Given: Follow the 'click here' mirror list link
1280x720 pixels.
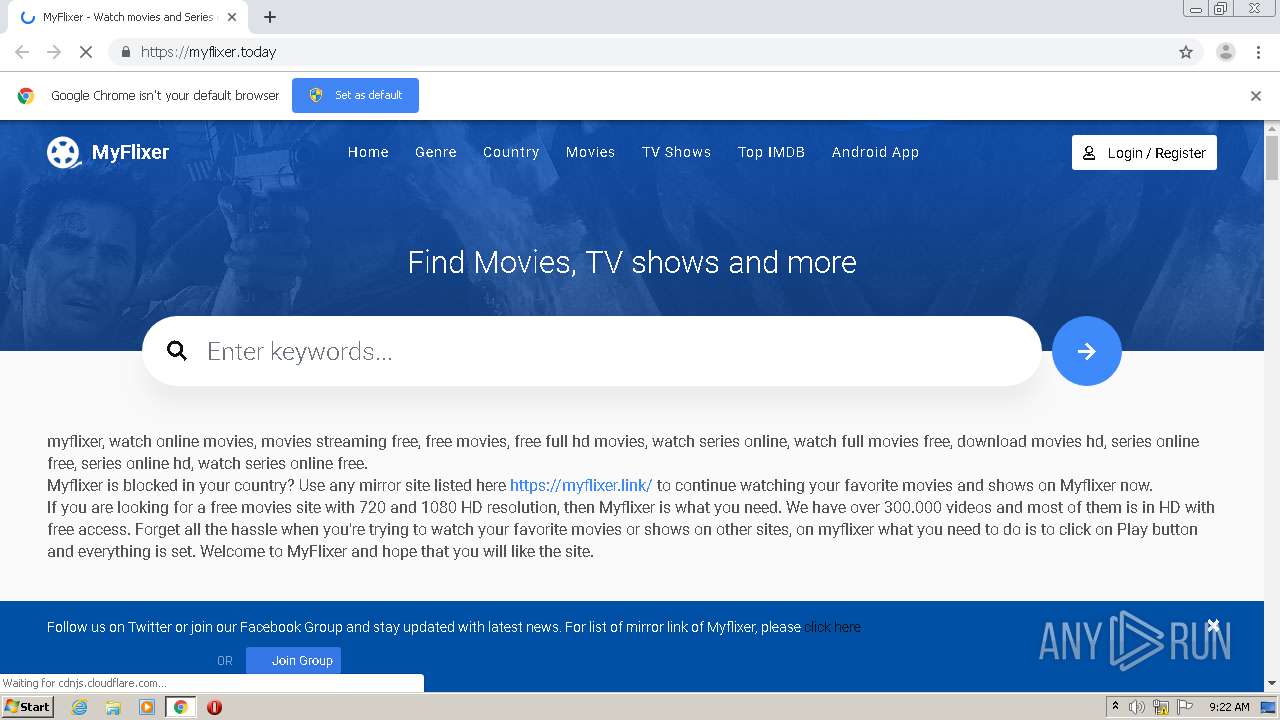Looking at the screenshot, I should (x=833, y=627).
